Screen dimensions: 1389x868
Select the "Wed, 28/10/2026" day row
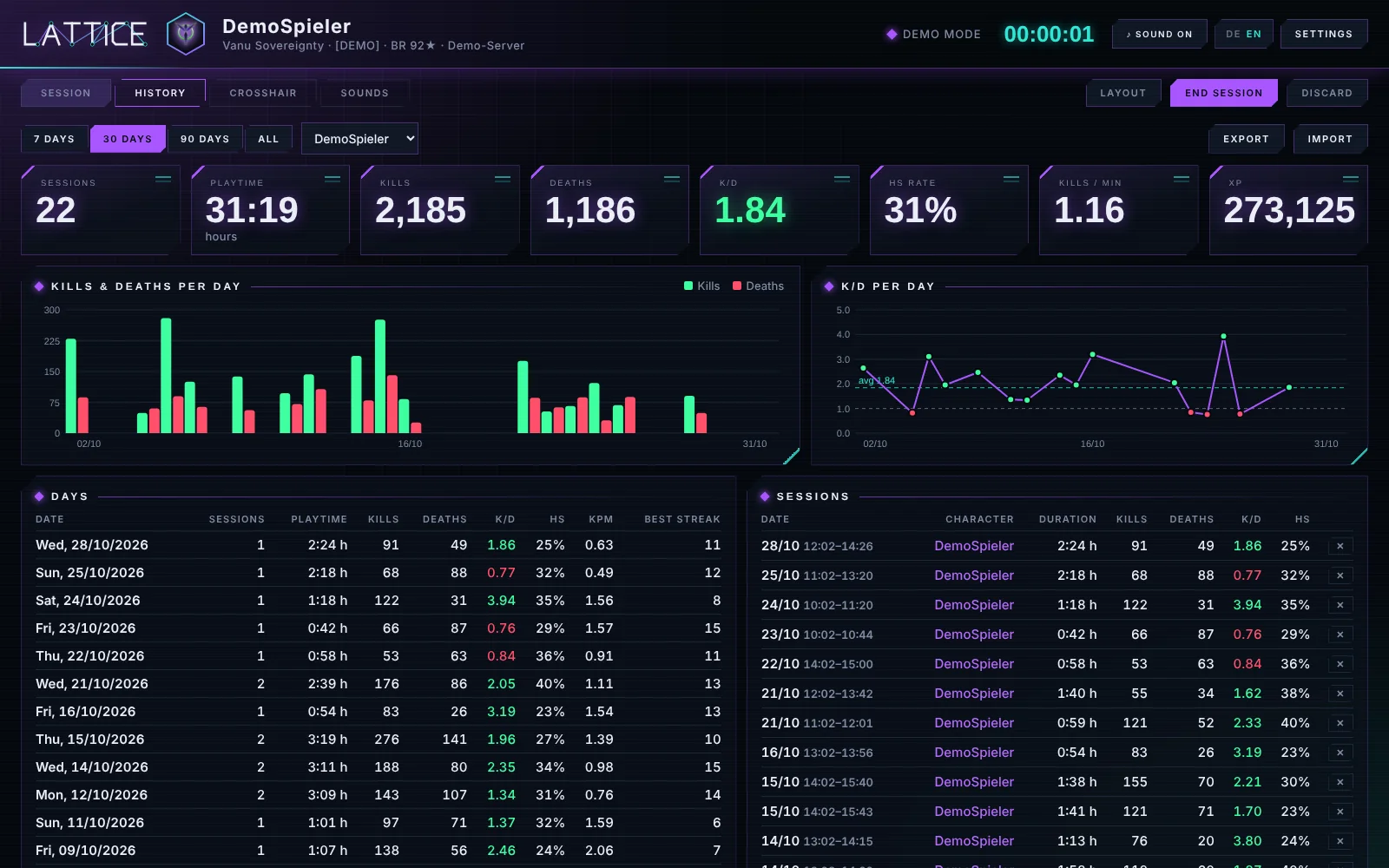pos(379,545)
